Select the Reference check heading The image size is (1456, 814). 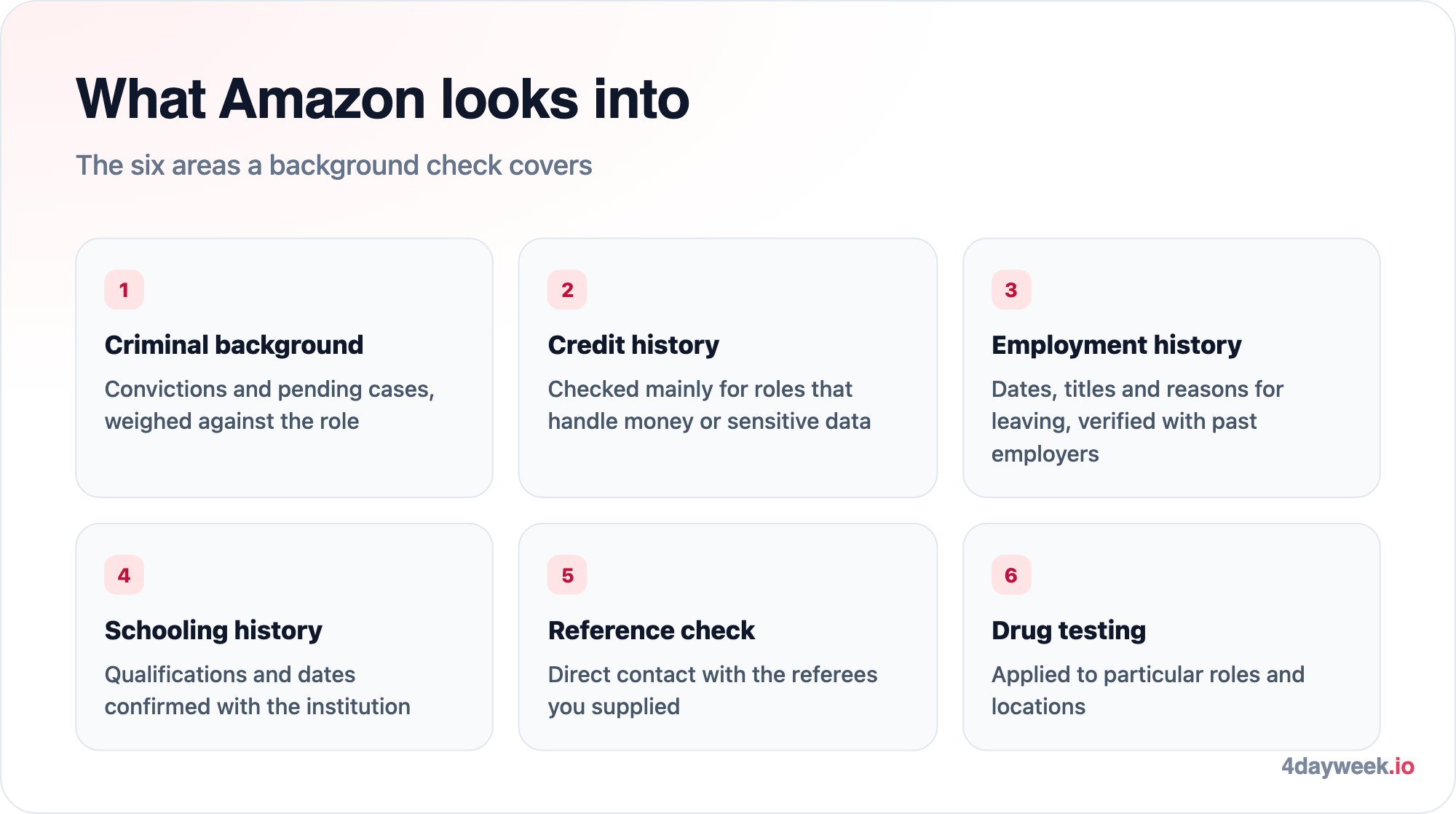coord(652,630)
